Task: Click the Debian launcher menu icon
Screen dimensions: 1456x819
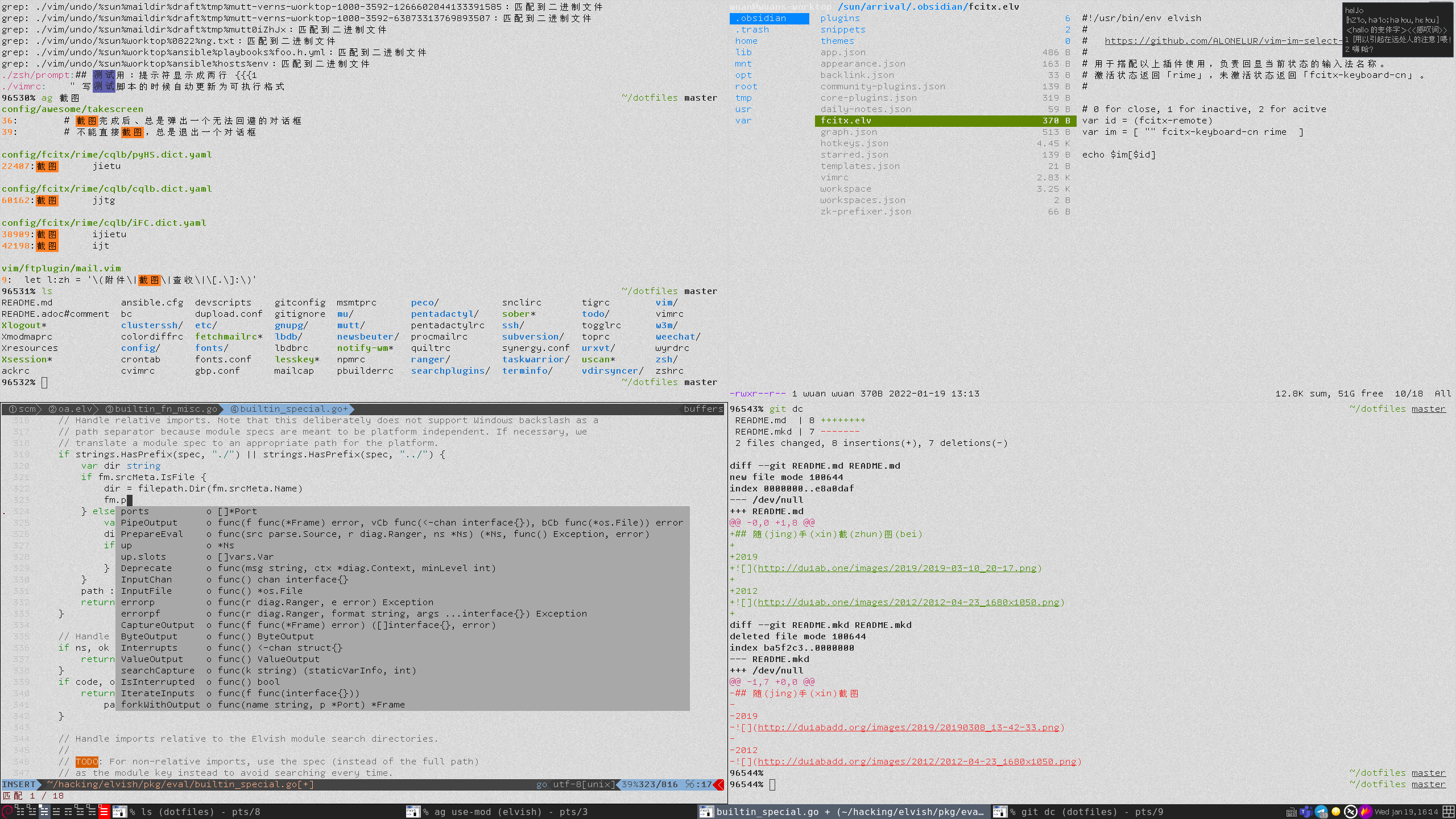Action: [7, 812]
